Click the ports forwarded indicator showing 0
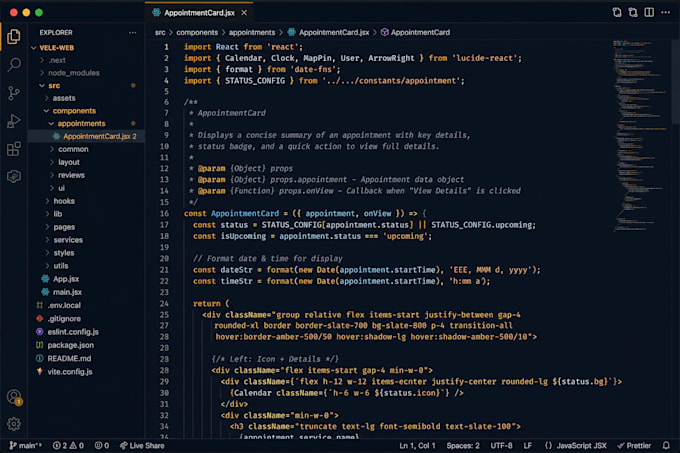This screenshot has height=453, width=680. point(102,446)
